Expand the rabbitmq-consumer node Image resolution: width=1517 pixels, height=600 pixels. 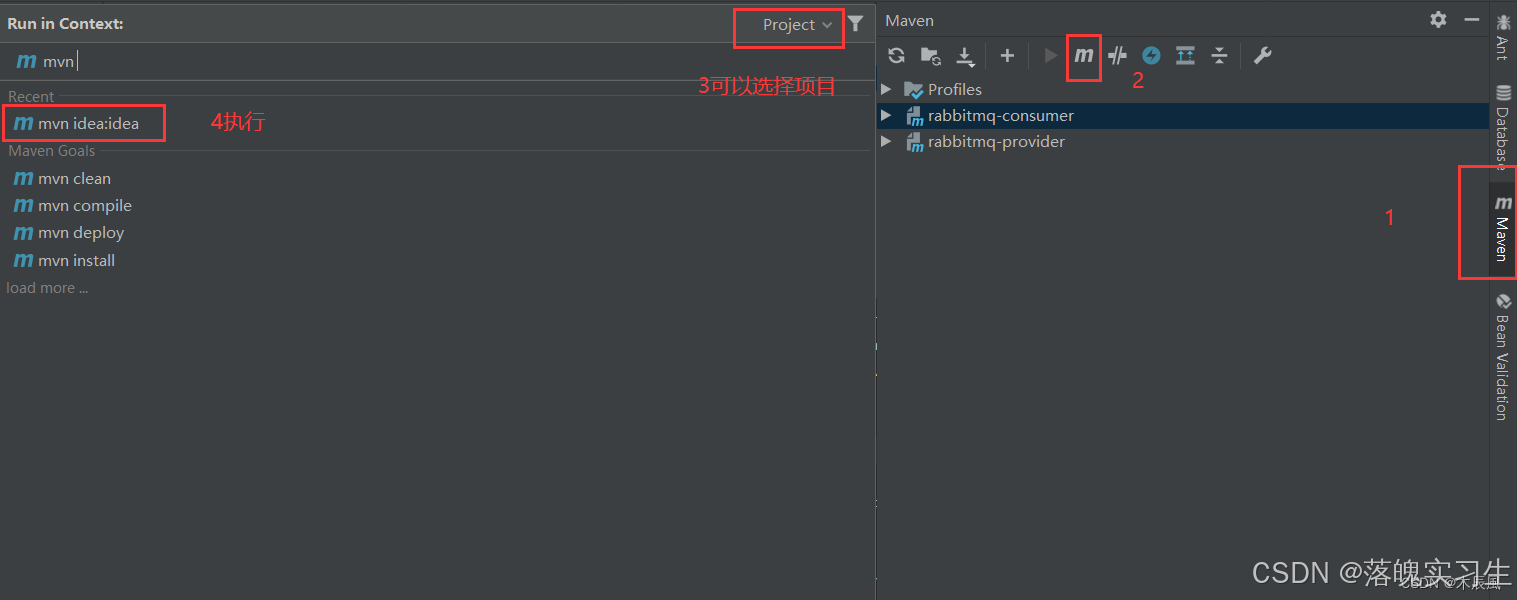pos(886,115)
